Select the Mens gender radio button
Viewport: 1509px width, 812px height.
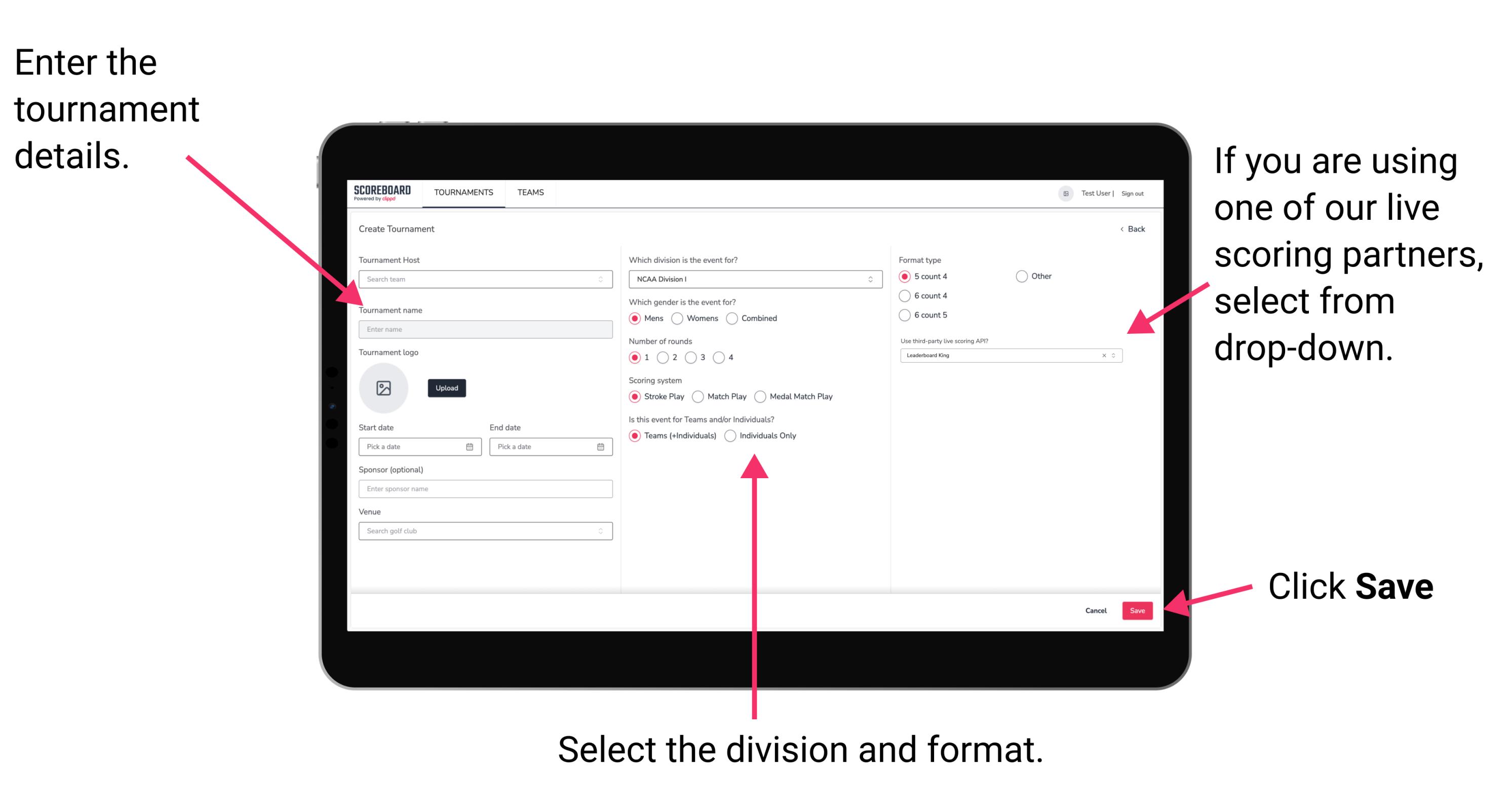point(637,318)
